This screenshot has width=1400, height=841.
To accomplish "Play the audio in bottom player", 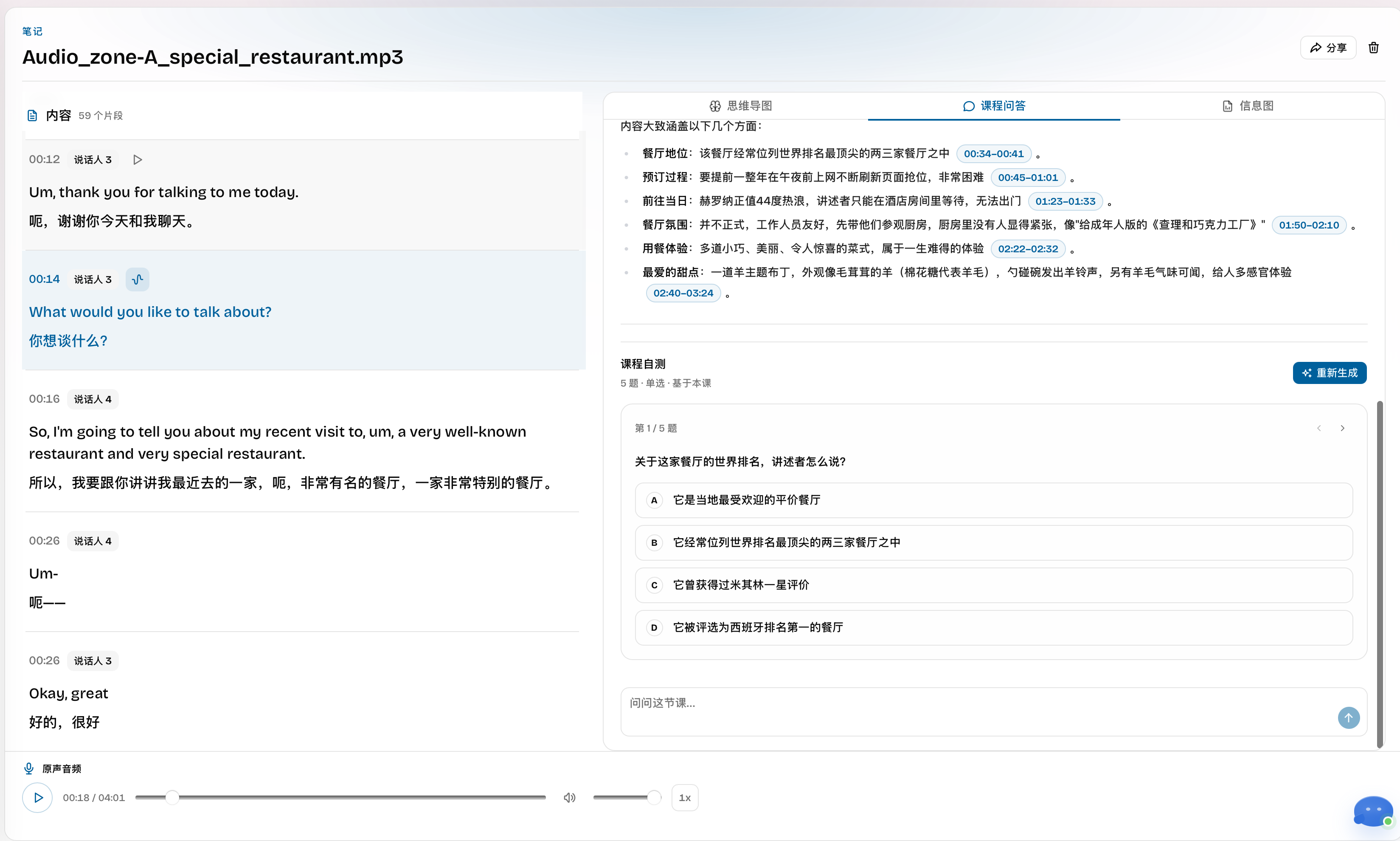I will (x=37, y=798).
